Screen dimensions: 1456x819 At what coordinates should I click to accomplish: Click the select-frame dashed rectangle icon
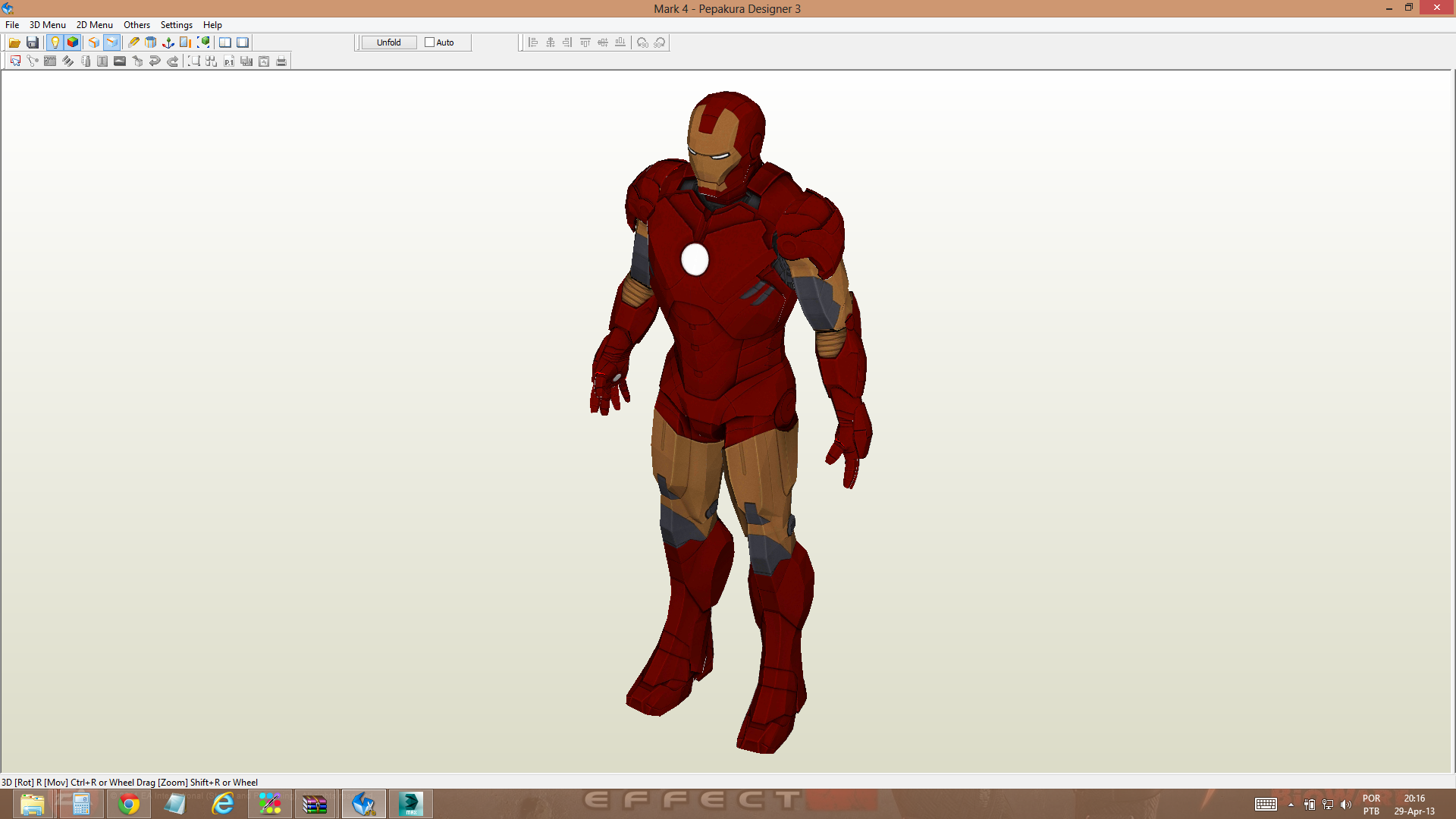[x=194, y=61]
